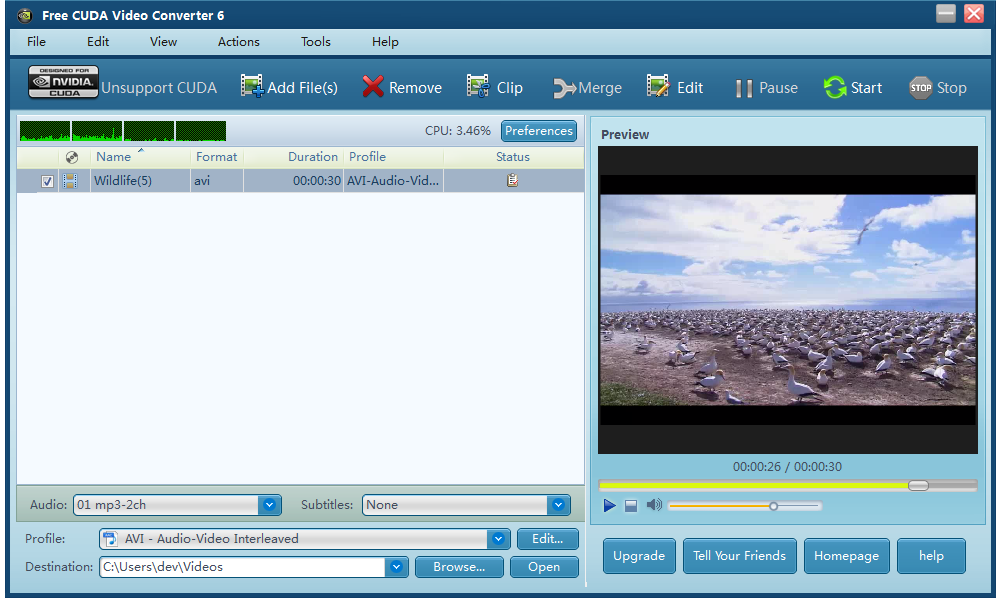
Task: Stop the preview playback
Action: (x=631, y=506)
